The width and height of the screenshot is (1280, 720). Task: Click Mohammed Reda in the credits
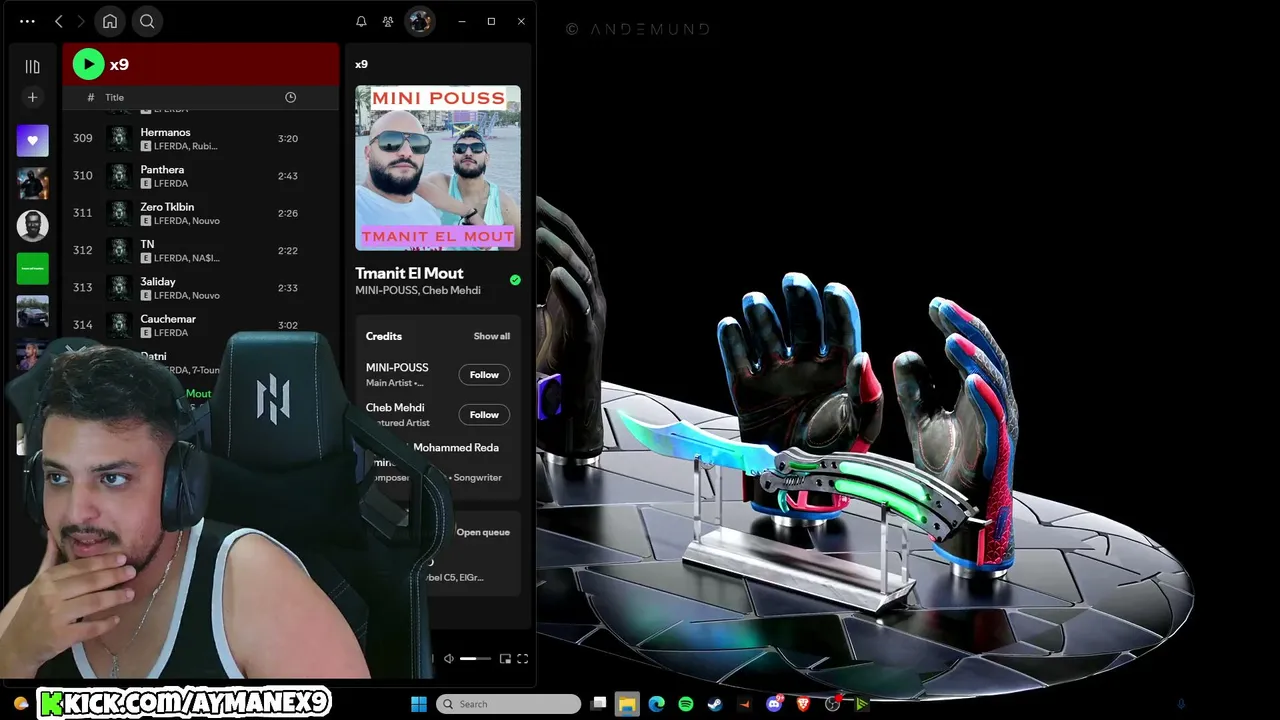[456, 448]
